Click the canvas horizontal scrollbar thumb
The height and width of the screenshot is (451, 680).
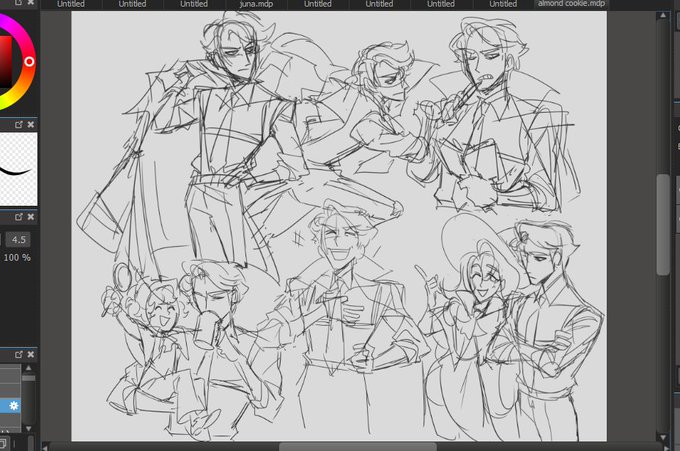358,447
